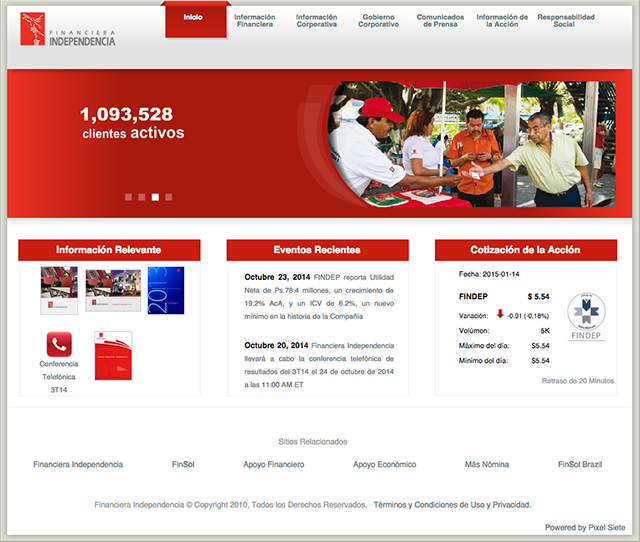Click the Fecha: 2015-01-14 text
The height and width of the screenshot is (542, 640).
coord(489,274)
